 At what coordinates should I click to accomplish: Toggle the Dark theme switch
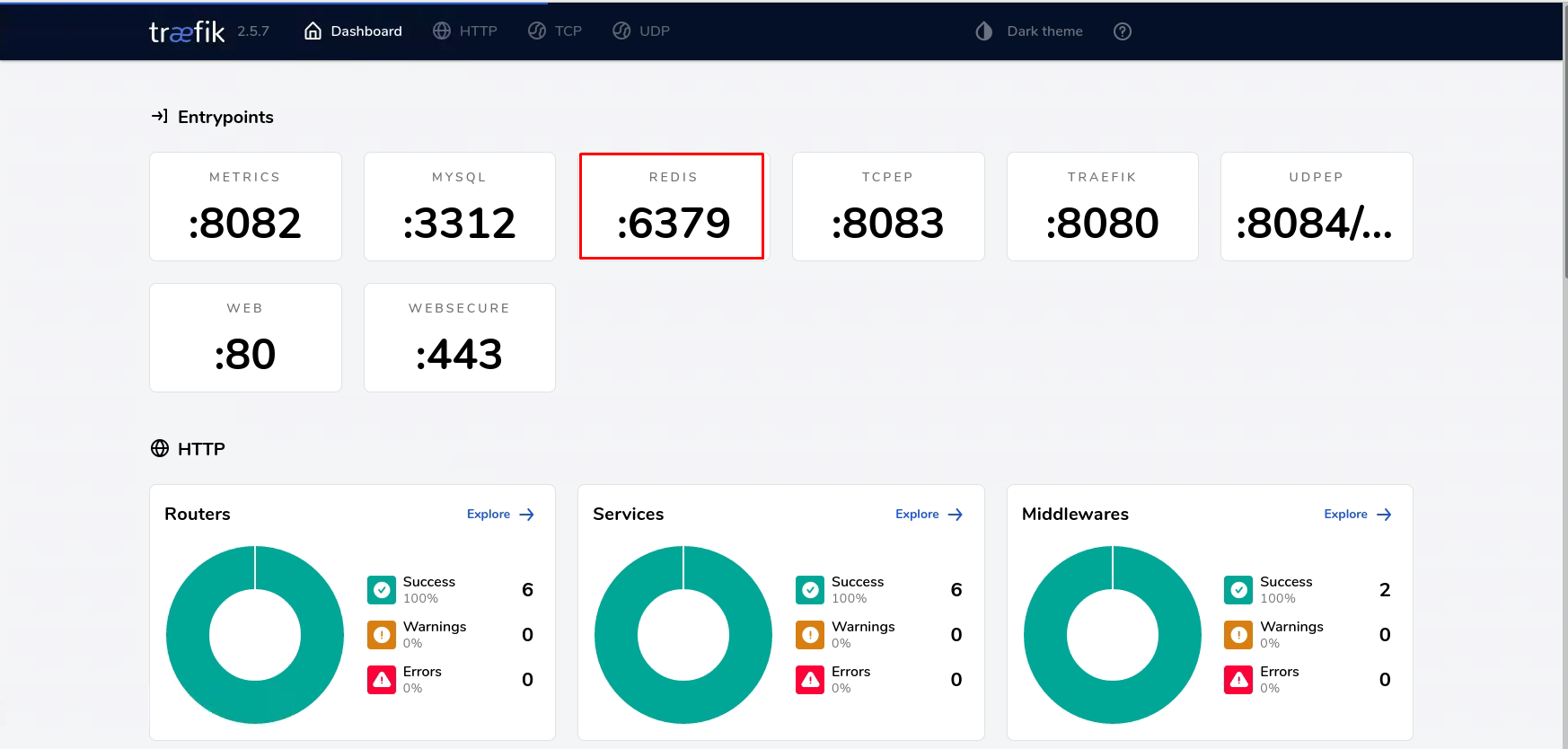(1029, 31)
